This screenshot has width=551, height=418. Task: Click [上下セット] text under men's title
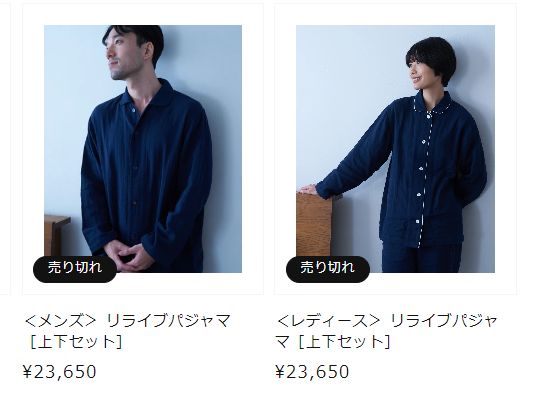[x=76, y=342]
